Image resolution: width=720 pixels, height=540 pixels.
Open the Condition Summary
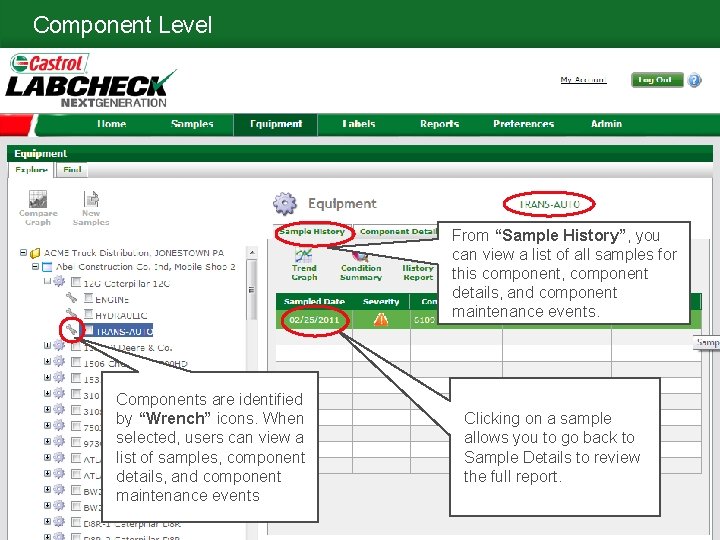361,264
